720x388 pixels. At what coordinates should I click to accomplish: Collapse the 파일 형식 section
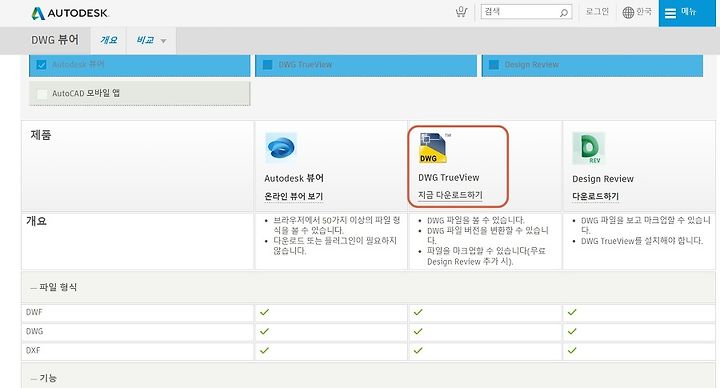coord(54,287)
